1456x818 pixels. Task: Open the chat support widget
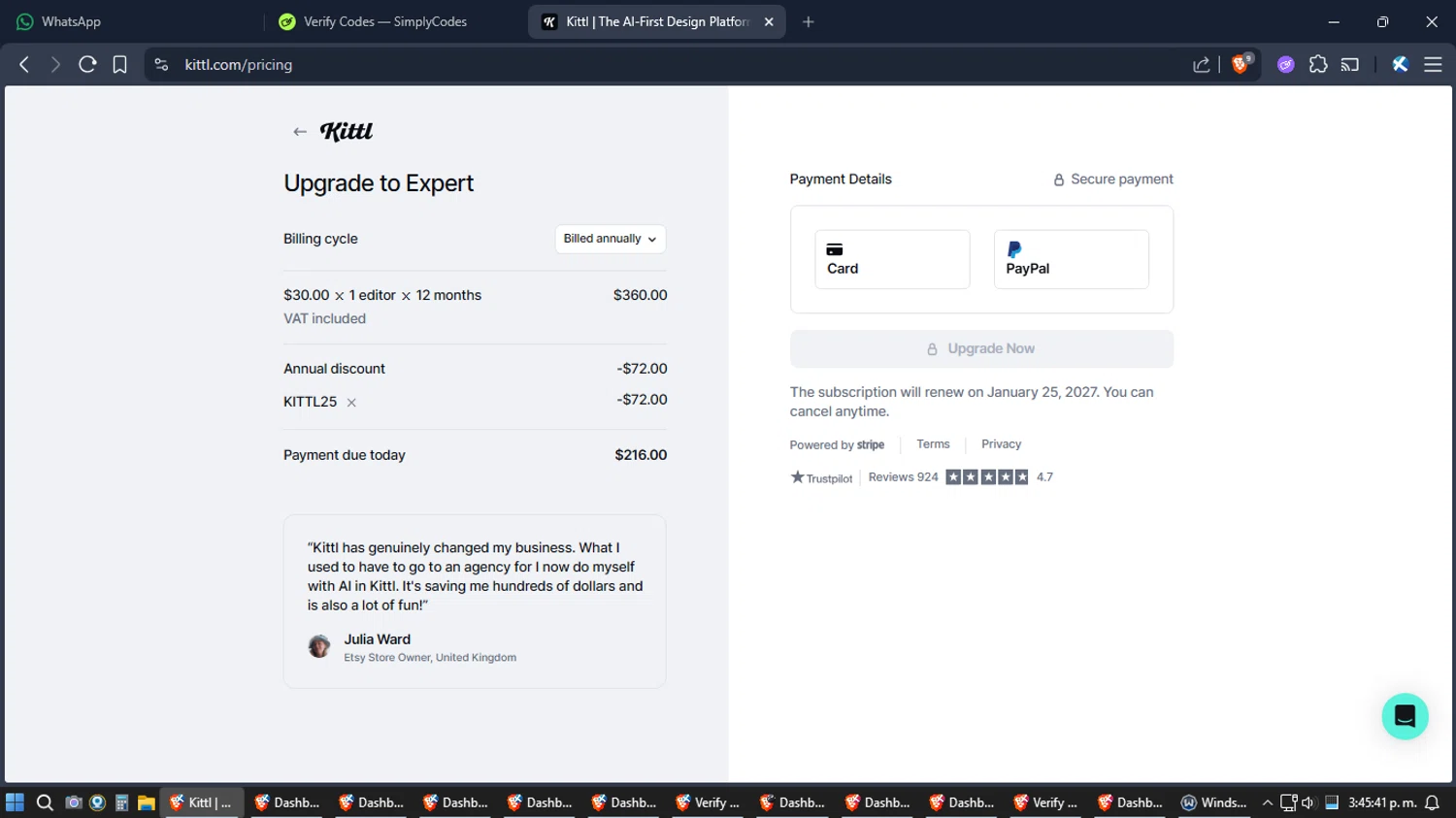[x=1405, y=716]
